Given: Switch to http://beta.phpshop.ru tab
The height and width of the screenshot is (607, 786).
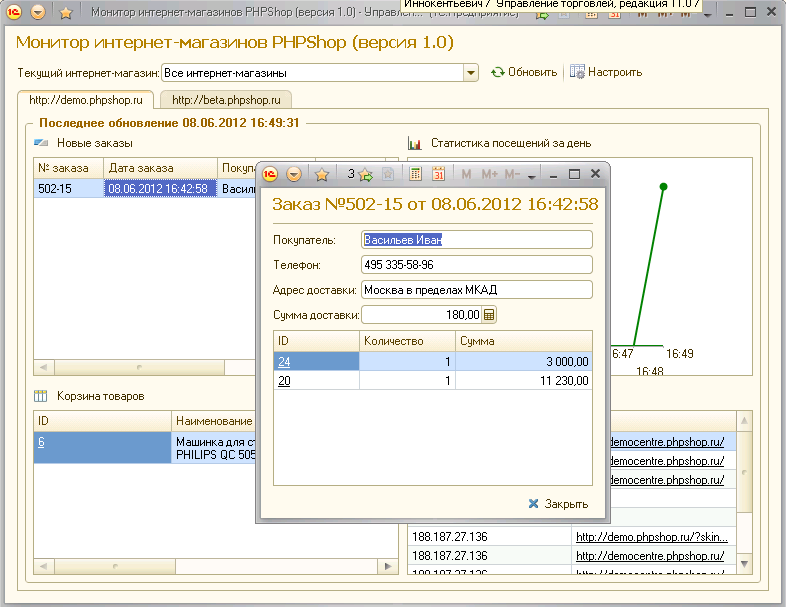Looking at the screenshot, I should click(226, 100).
